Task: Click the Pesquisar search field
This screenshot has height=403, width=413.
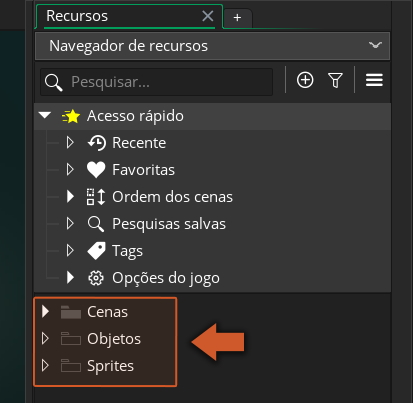Action: 157,82
